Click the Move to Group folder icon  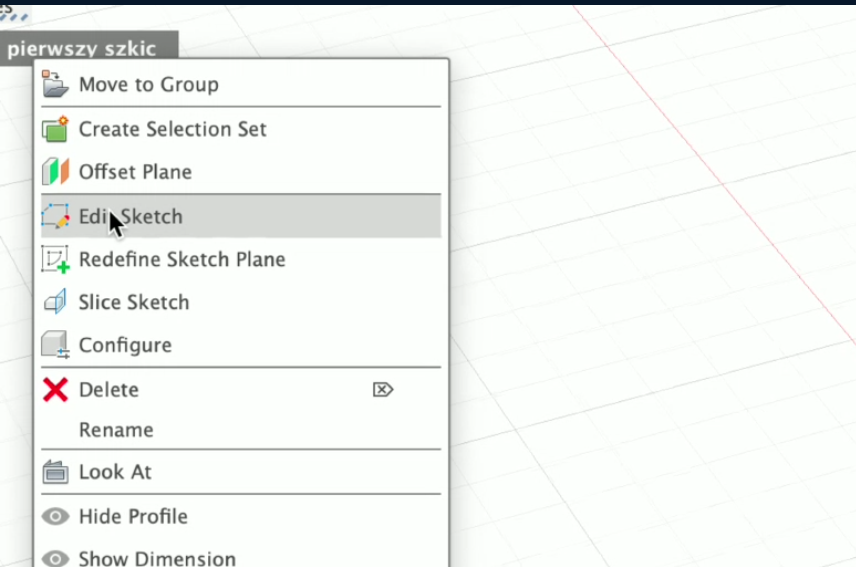(55, 84)
